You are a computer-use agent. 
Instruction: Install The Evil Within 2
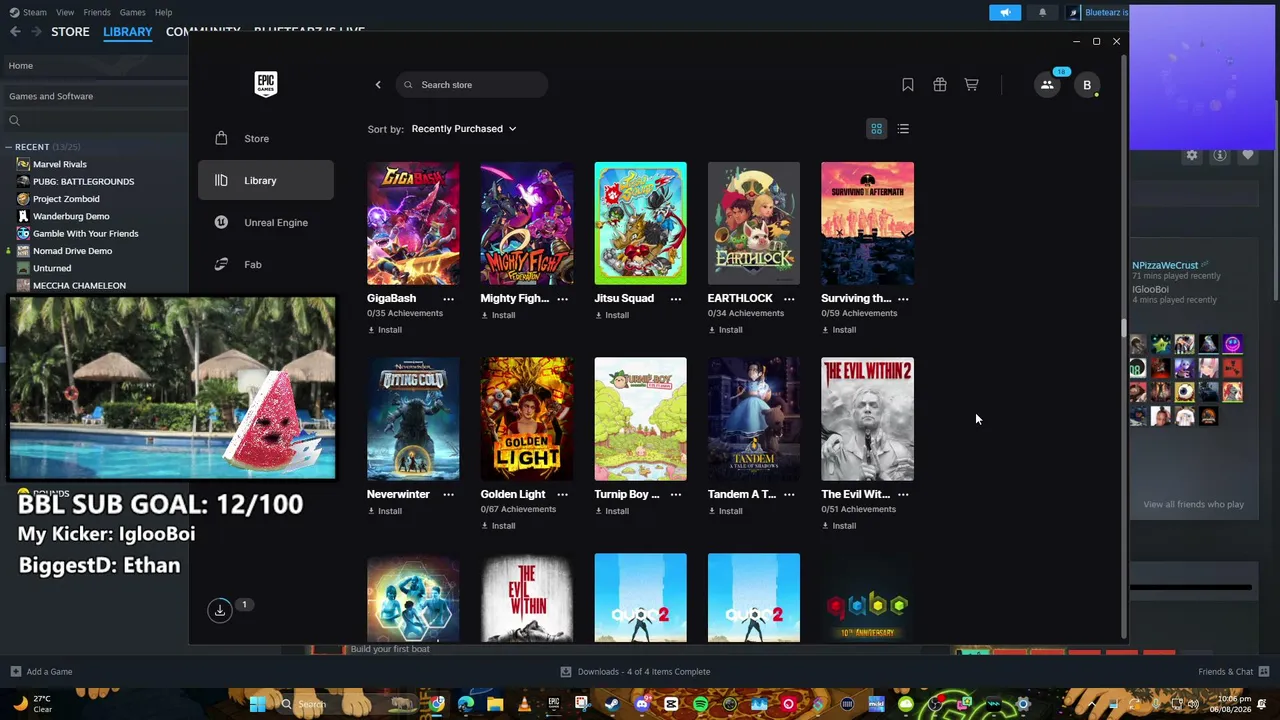[x=839, y=526]
